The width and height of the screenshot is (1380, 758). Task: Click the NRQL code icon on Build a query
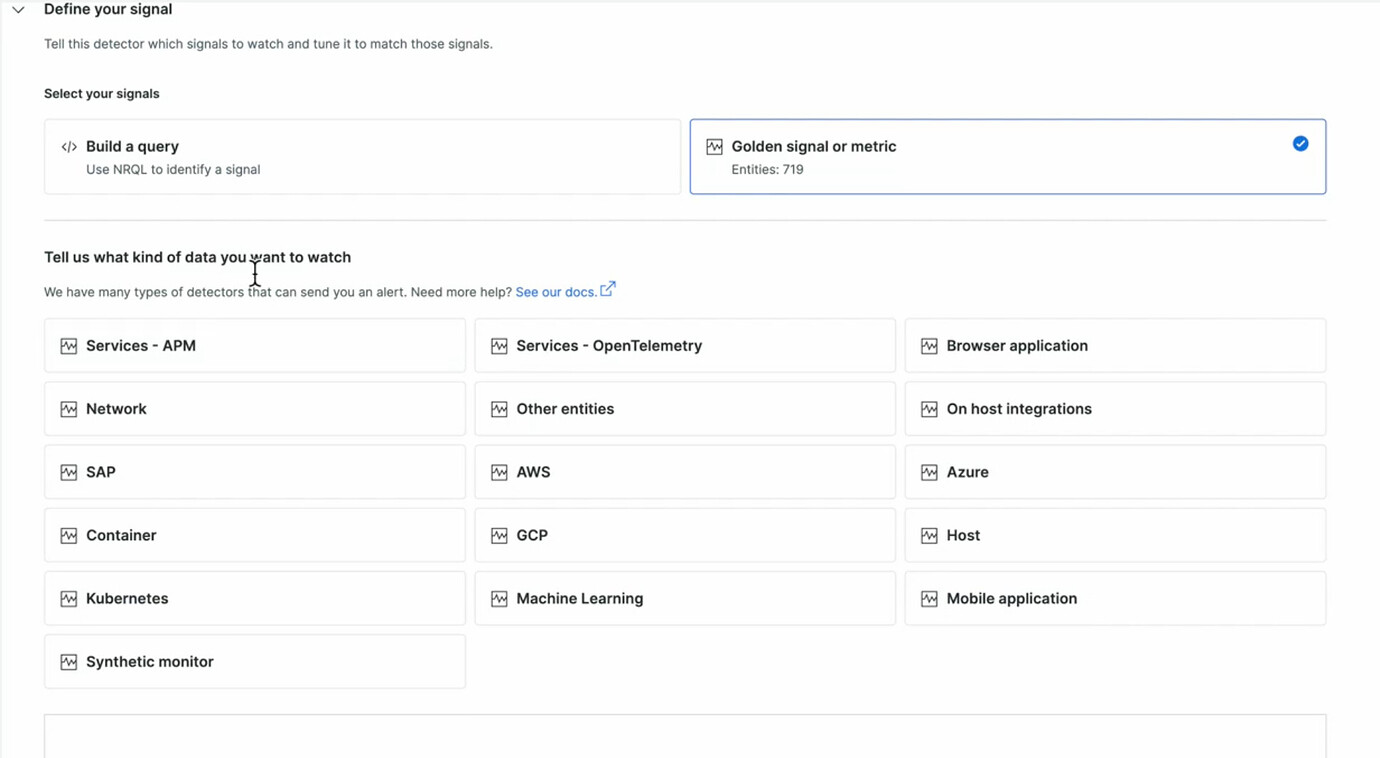click(x=68, y=146)
